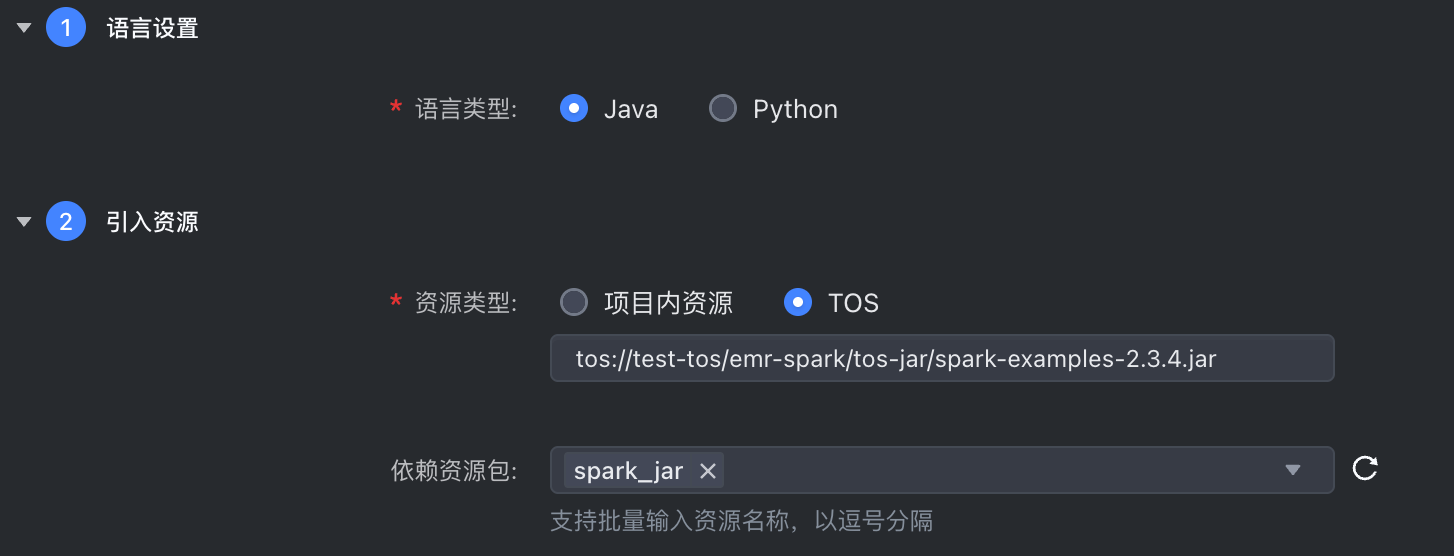The height and width of the screenshot is (556, 1454).
Task: Click the step 2 number badge
Action: click(66, 222)
